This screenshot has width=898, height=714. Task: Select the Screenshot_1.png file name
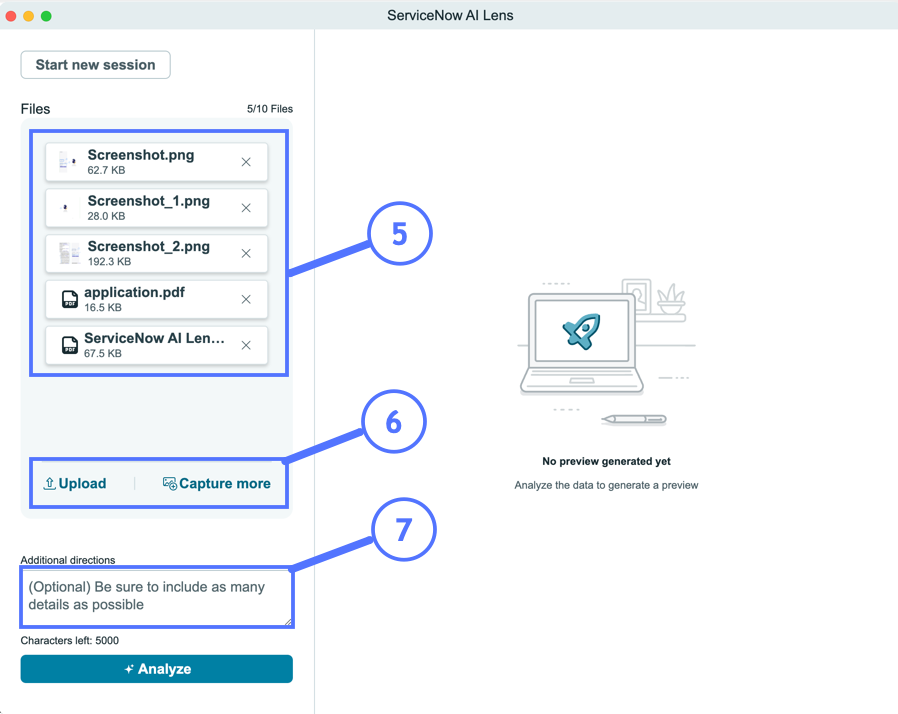click(x=148, y=201)
